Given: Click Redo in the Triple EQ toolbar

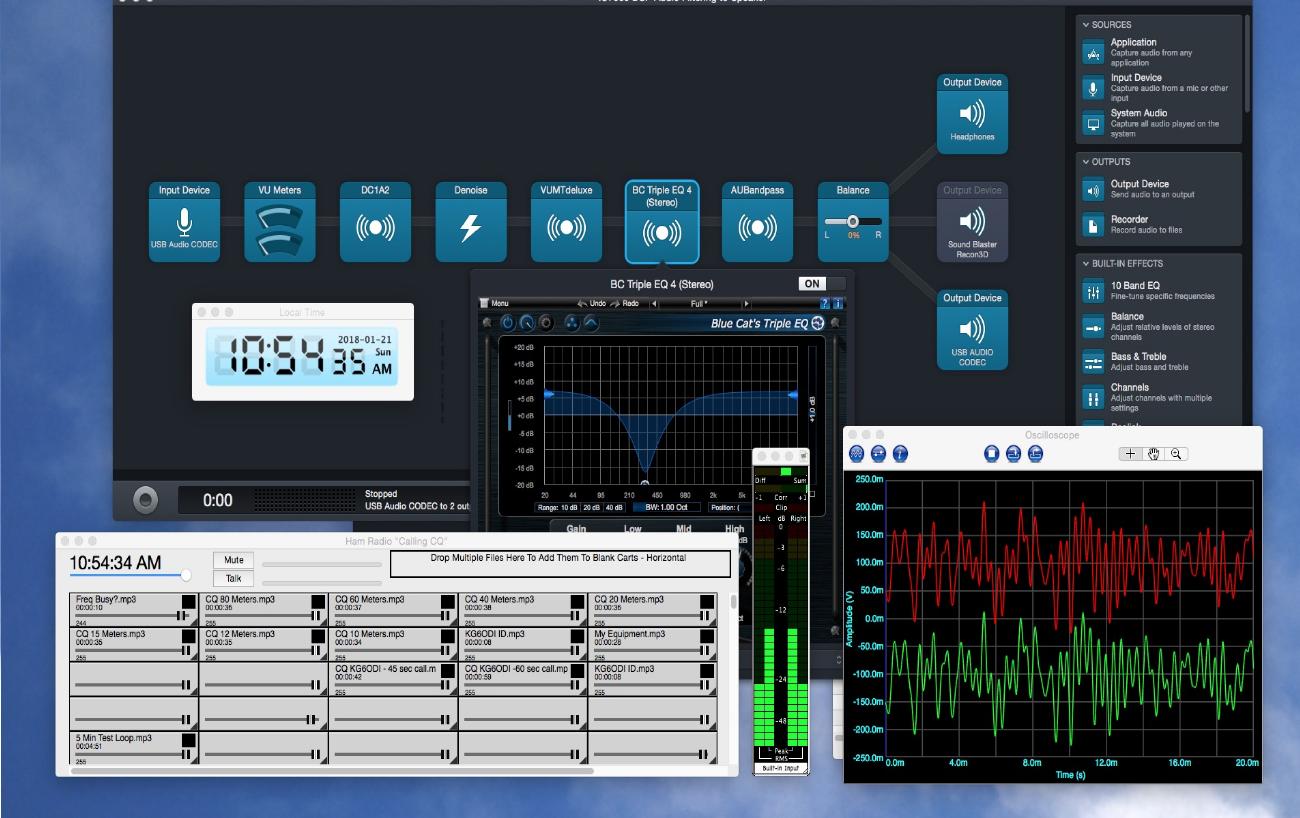Looking at the screenshot, I should (626, 303).
